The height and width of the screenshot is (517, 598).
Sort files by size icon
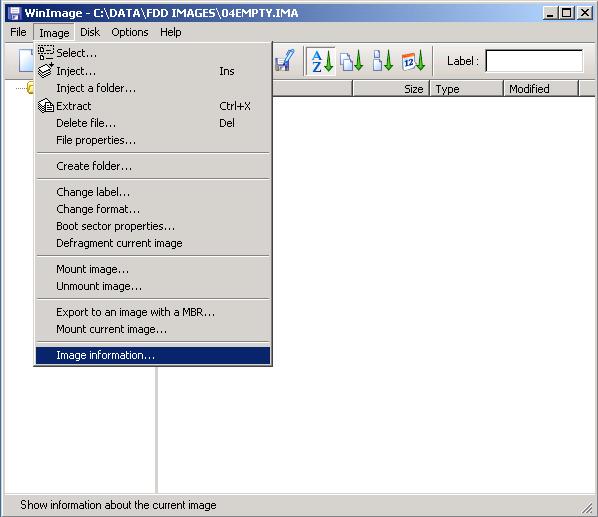(383, 61)
